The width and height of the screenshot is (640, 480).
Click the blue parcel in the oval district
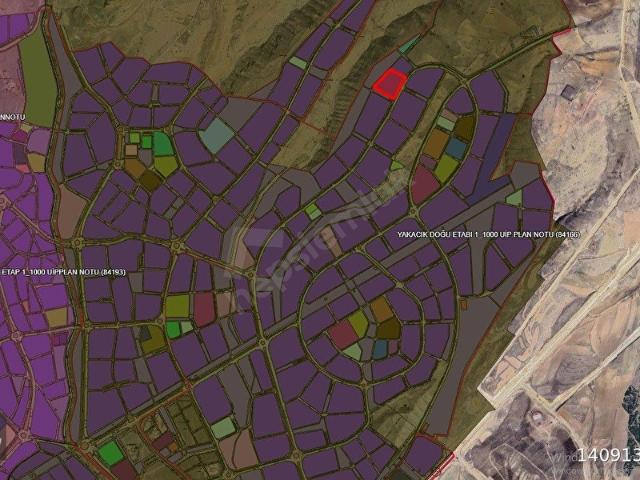click(456, 148)
